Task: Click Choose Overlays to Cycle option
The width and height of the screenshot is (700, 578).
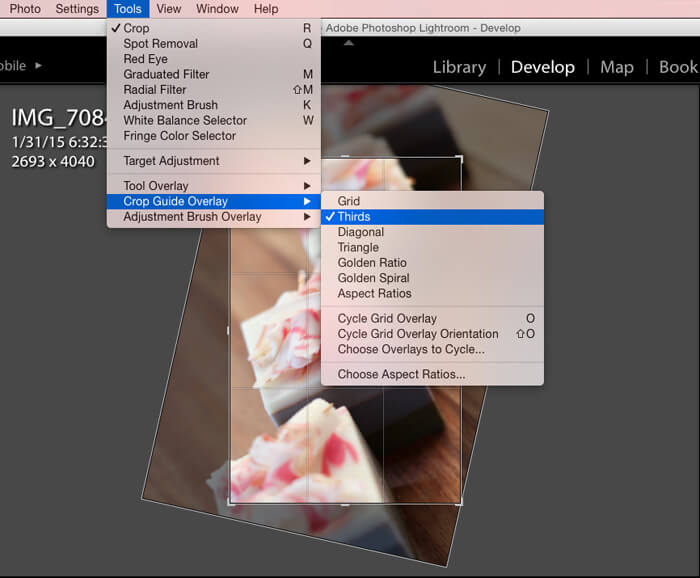Action: click(411, 349)
